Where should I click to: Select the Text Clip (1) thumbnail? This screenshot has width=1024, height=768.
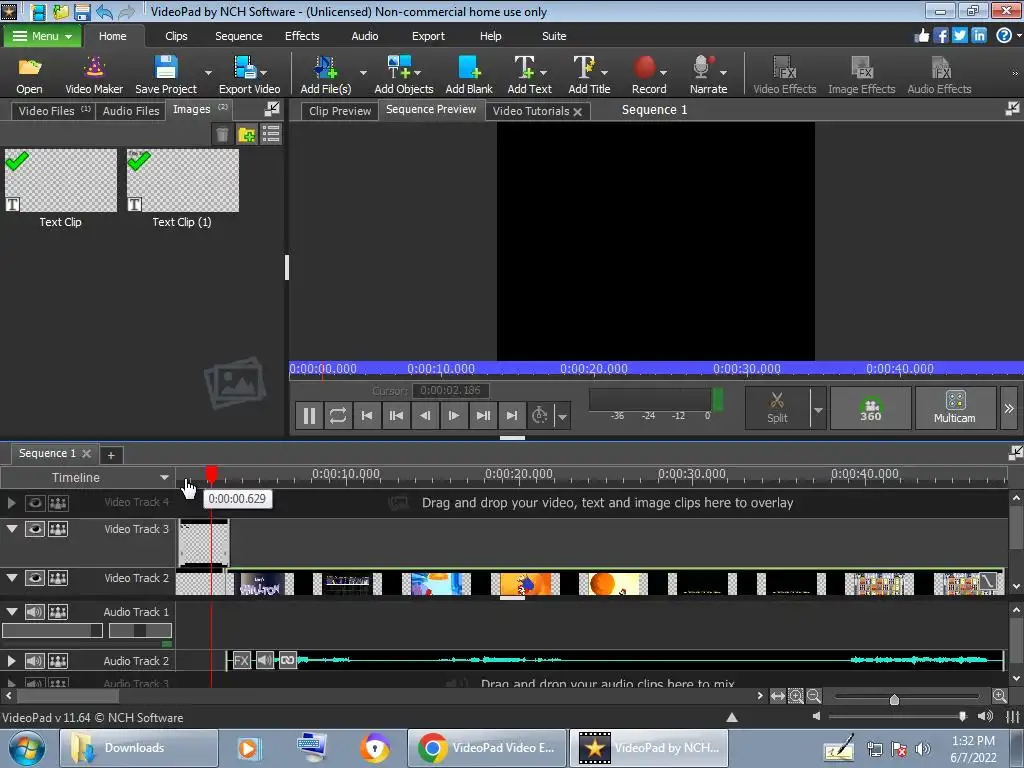tap(183, 181)
